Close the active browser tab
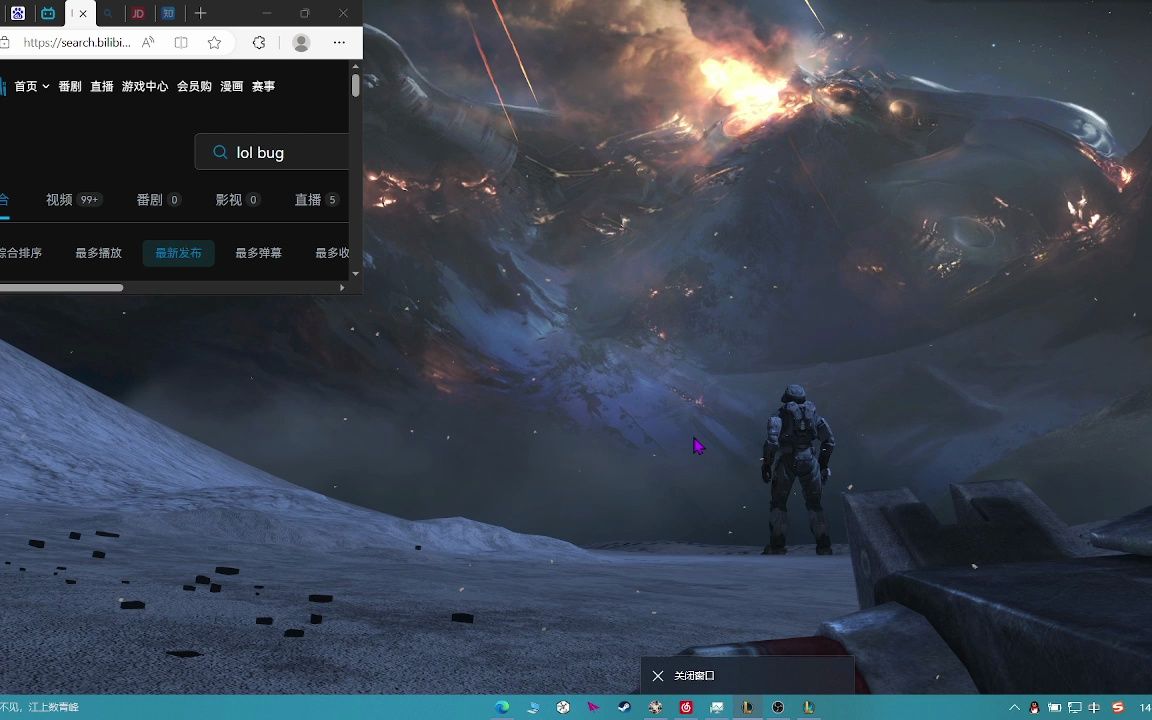Viewport: 1152px width, 720px height. [x=83, y=13]
